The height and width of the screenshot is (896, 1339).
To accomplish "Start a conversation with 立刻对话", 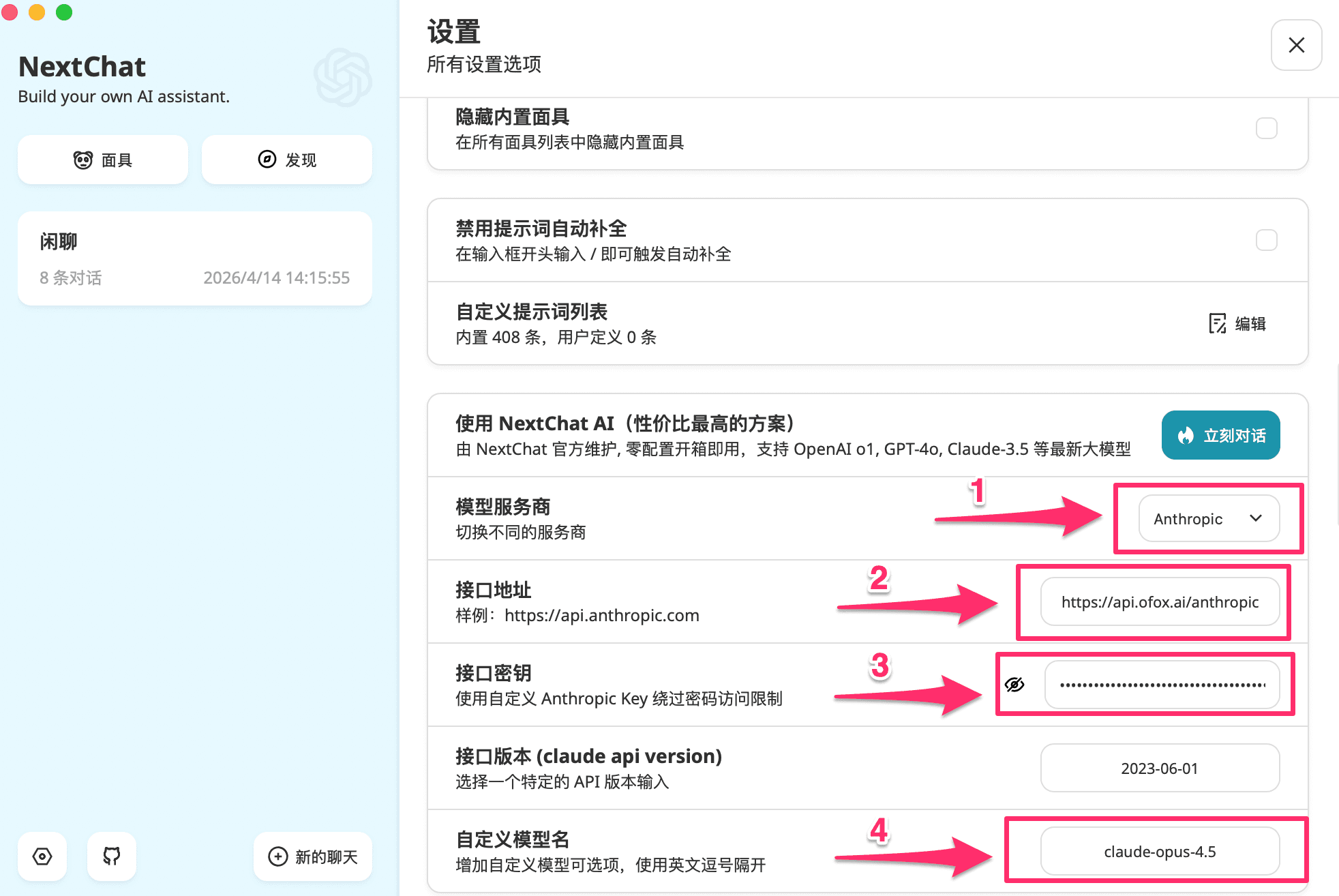I will [1220, 434].
